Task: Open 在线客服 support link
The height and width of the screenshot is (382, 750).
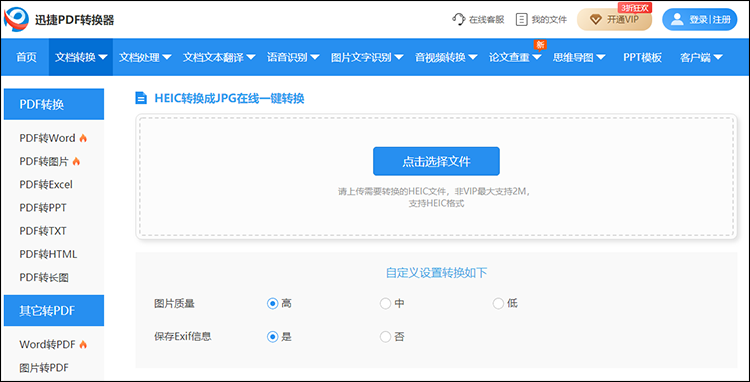Action: 486,20
